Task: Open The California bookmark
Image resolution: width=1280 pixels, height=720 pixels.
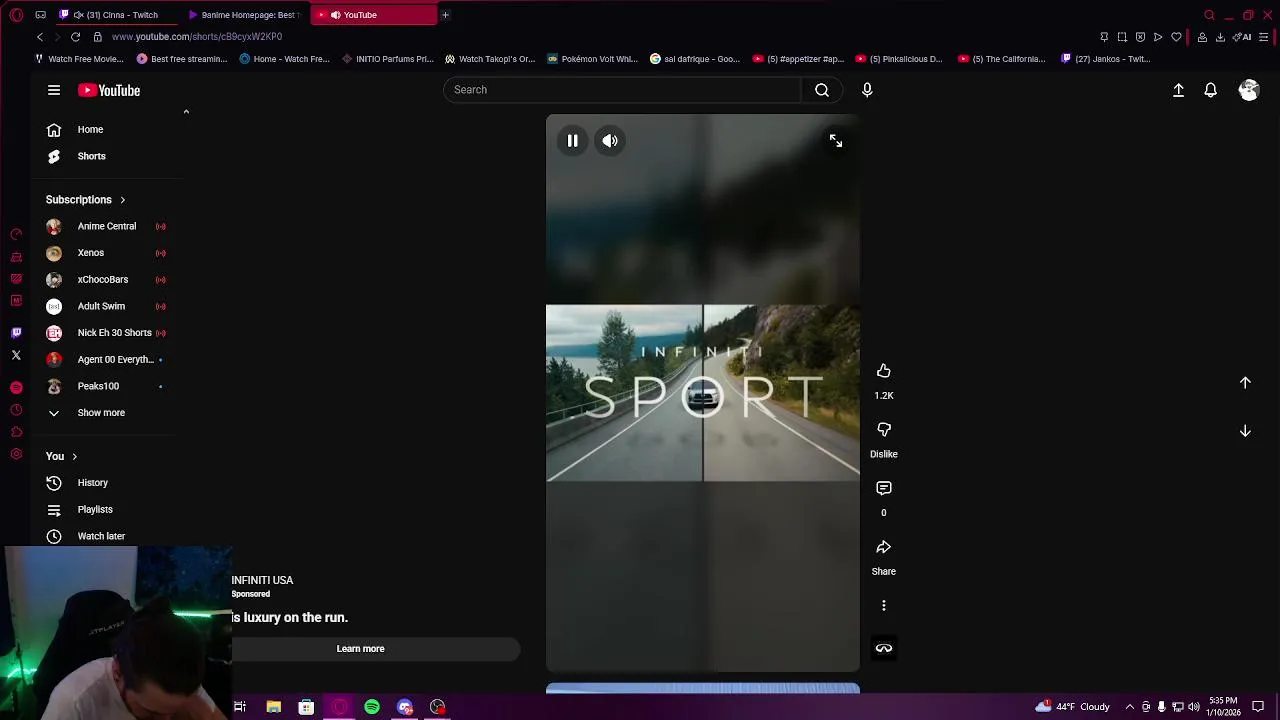Action: click(x=1002, y=59)
